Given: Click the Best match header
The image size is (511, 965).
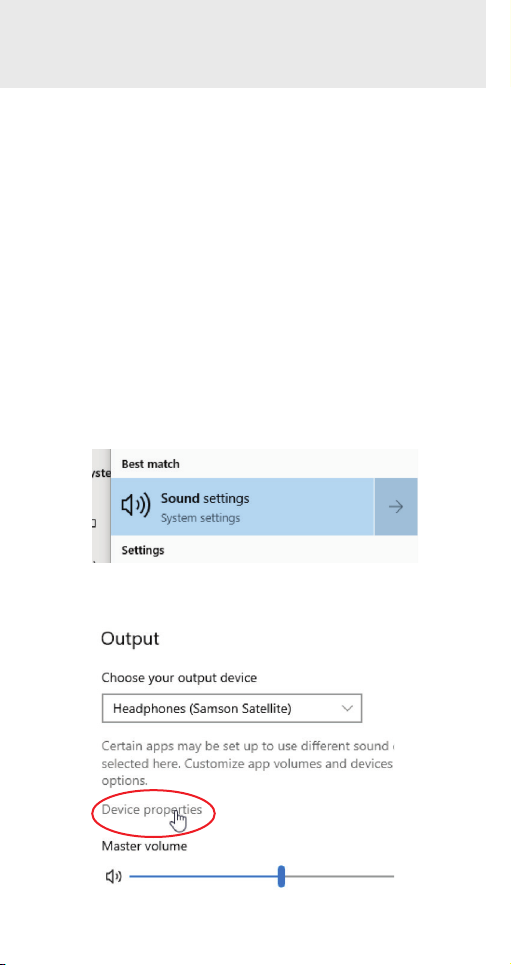Looking at the screenshot, I should coord(150,464).
